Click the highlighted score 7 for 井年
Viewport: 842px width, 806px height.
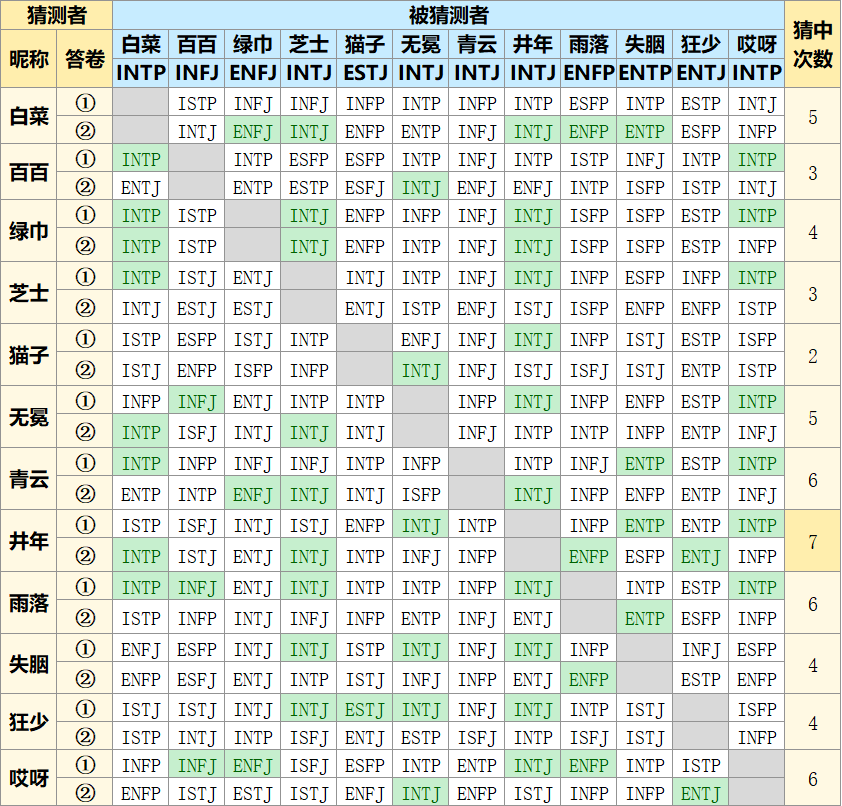click(812, 541)
